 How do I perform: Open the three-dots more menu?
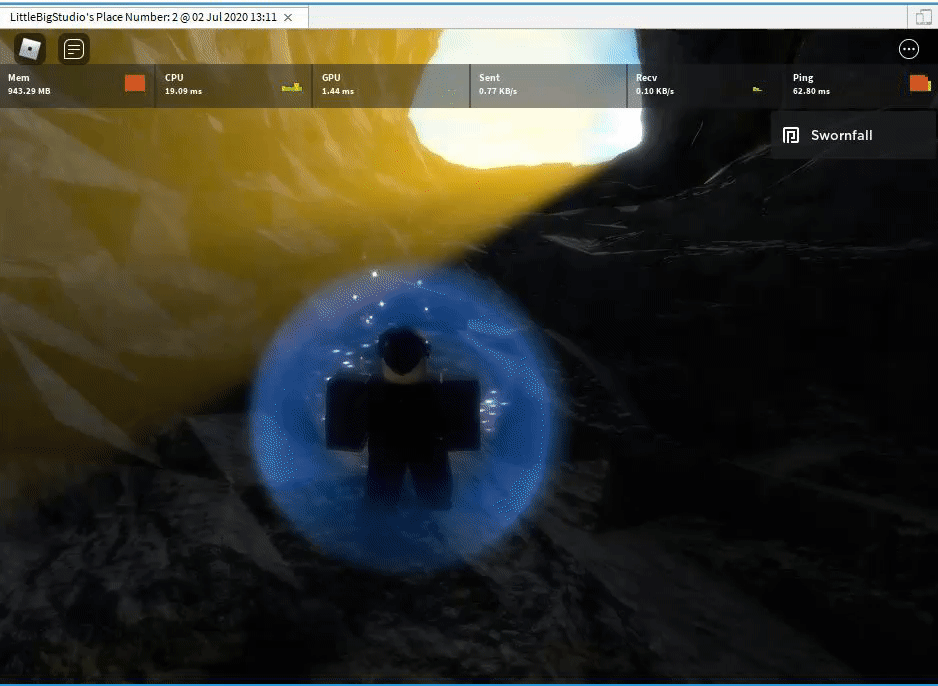click(x=909, y=49)
